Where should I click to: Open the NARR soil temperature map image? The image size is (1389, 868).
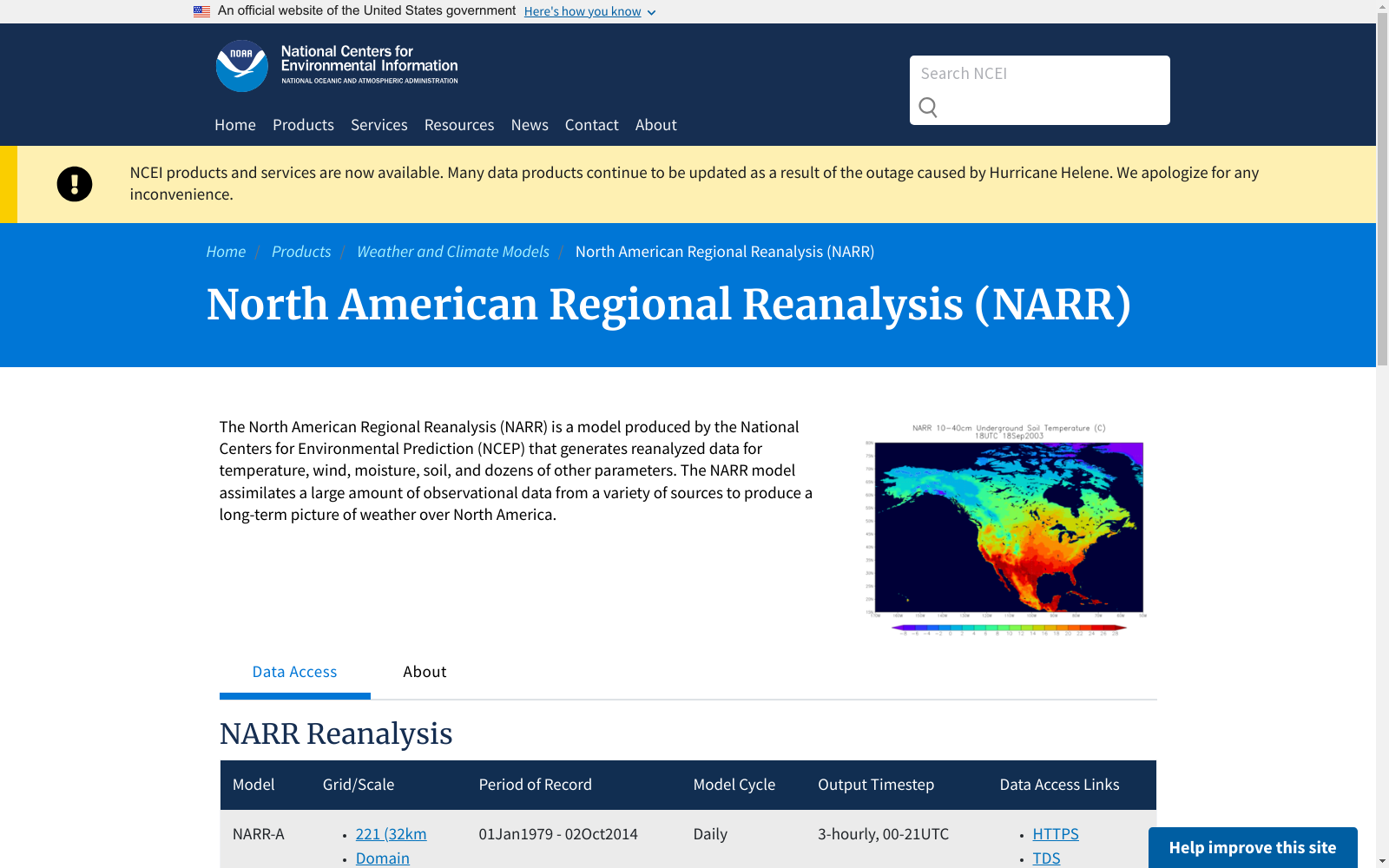1008,529
